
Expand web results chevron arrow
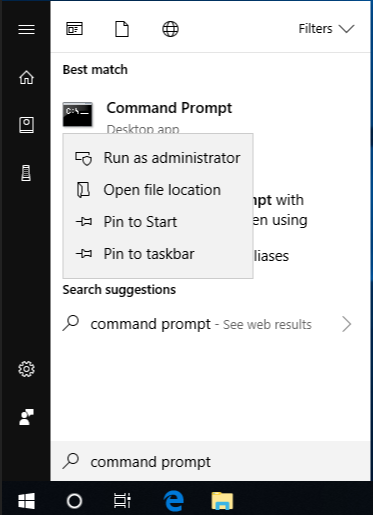coord(347,324)
